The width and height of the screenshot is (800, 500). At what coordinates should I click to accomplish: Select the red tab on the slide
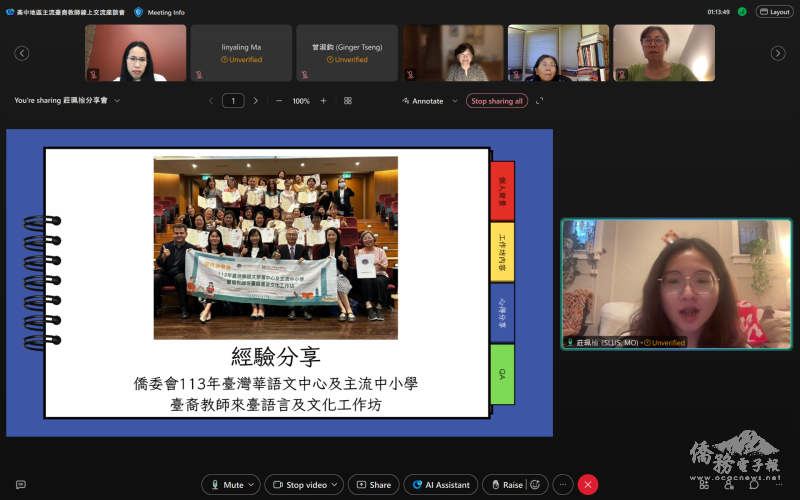(x=503, y=191)
